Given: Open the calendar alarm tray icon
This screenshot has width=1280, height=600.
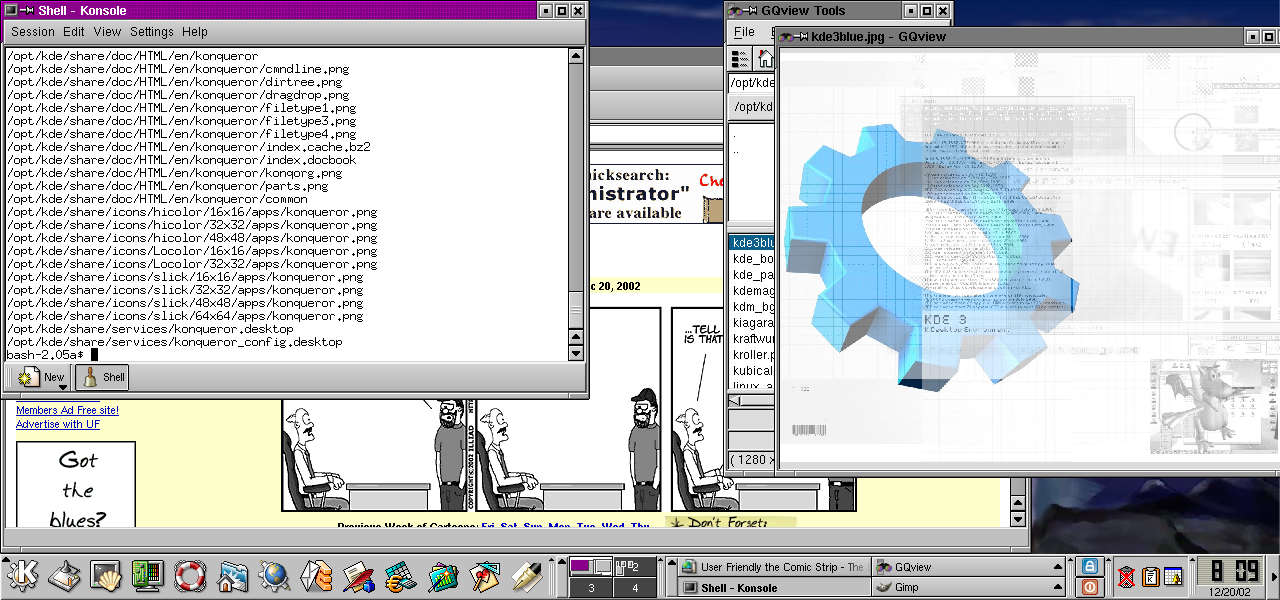Looking at the screenshot, I should (1173, 576).
